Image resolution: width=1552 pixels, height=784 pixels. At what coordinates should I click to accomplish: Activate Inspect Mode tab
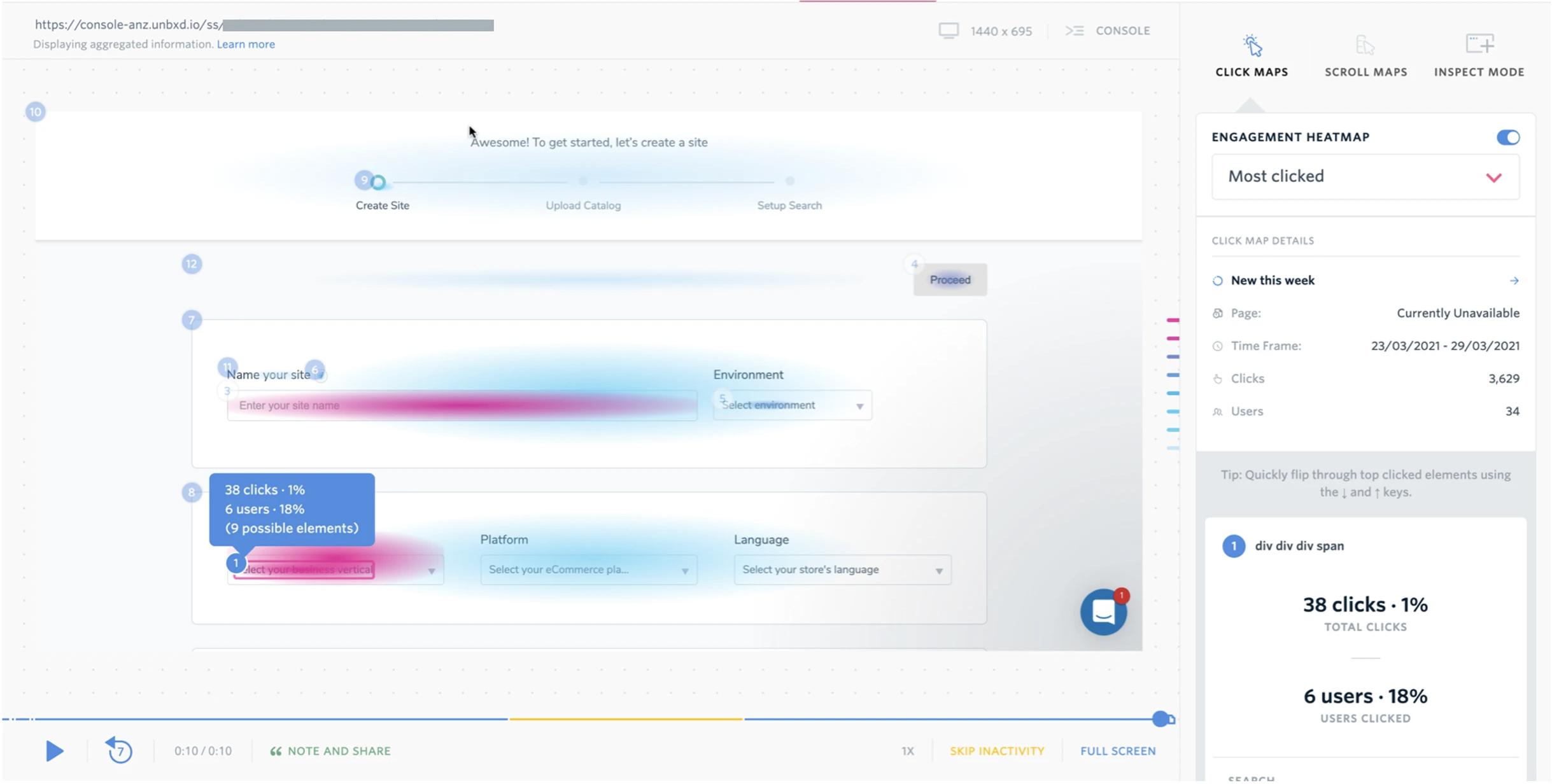pyautogui.click(x=1479, y=57)
